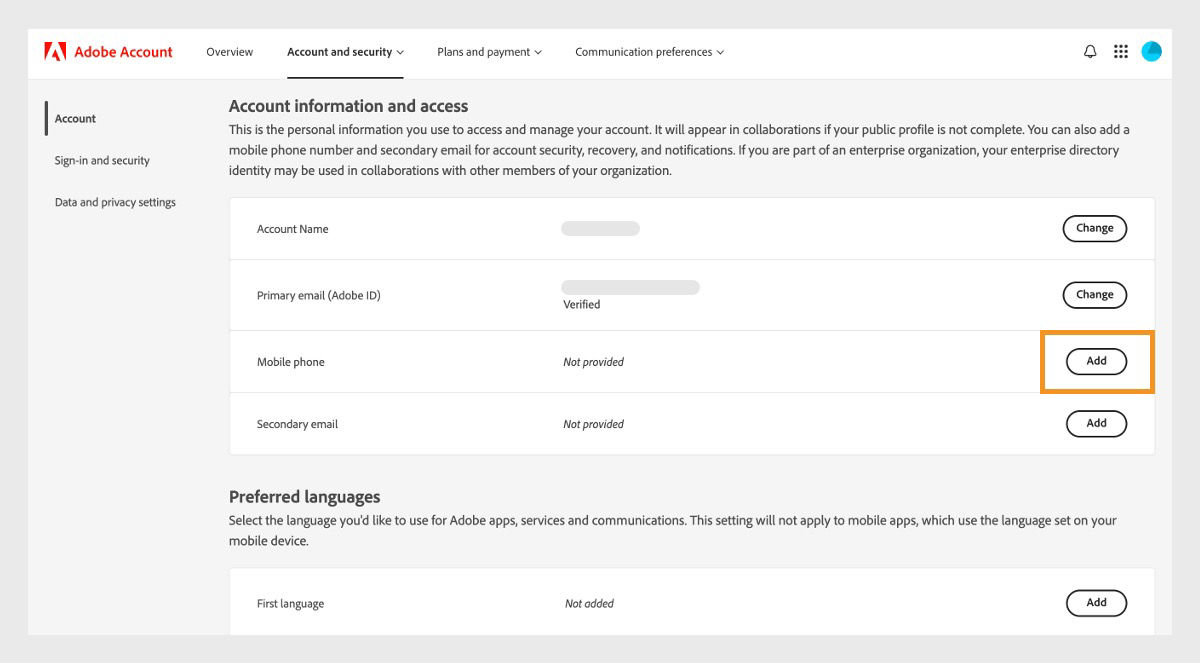Expand the Account and security menu

(x=345, y=52)
